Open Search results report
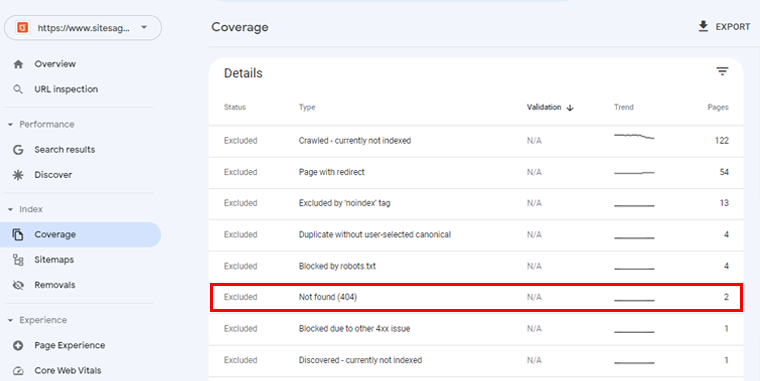This screenshot has width=760, height=381. tap(64, 150)
